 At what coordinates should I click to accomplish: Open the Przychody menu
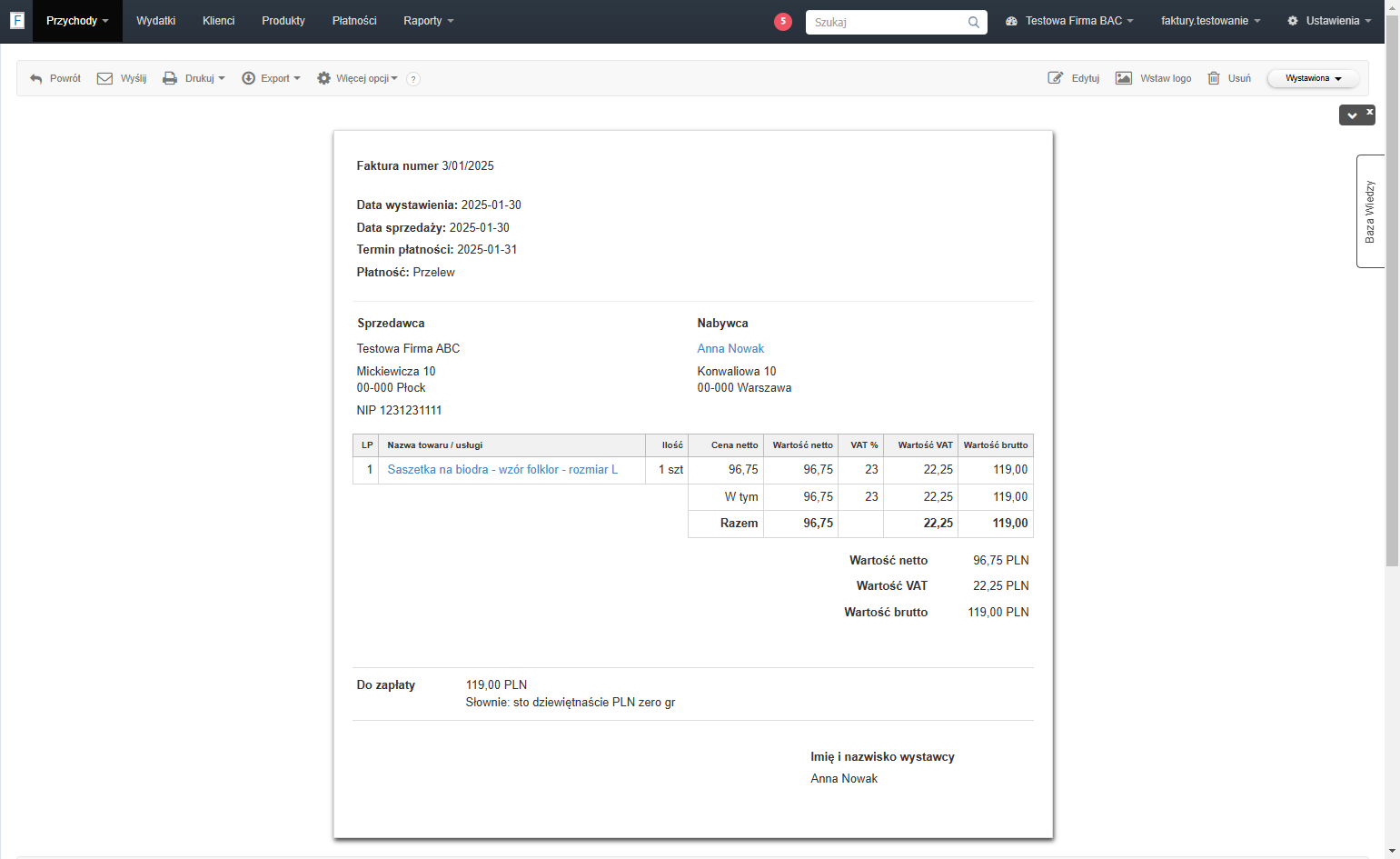pos(77,21)
